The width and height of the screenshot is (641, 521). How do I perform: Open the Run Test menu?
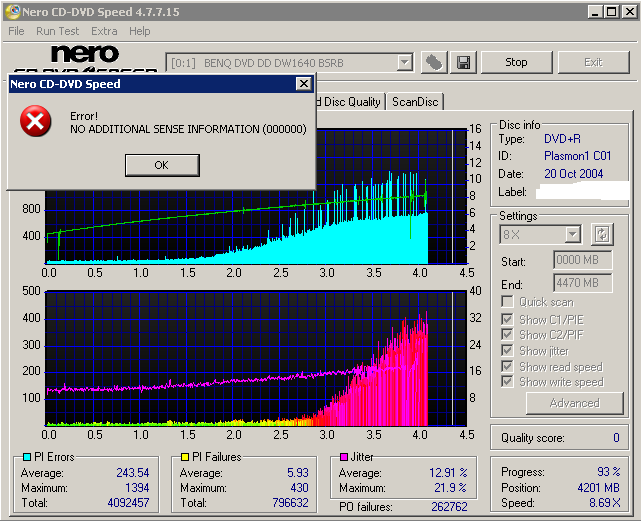[x=57, y=31]
